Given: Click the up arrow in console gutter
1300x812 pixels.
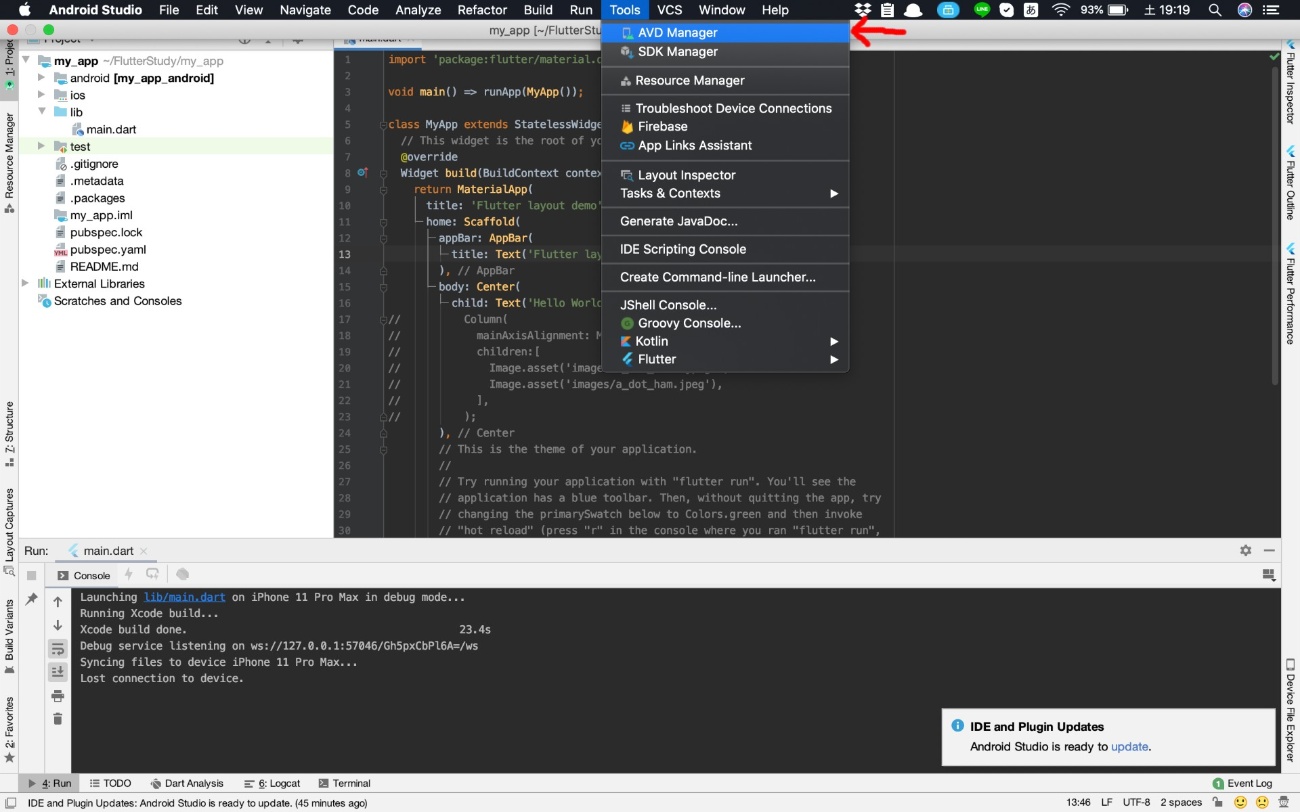Looking at the screenshot, I should pyautogui.click(x=58, y=602).
